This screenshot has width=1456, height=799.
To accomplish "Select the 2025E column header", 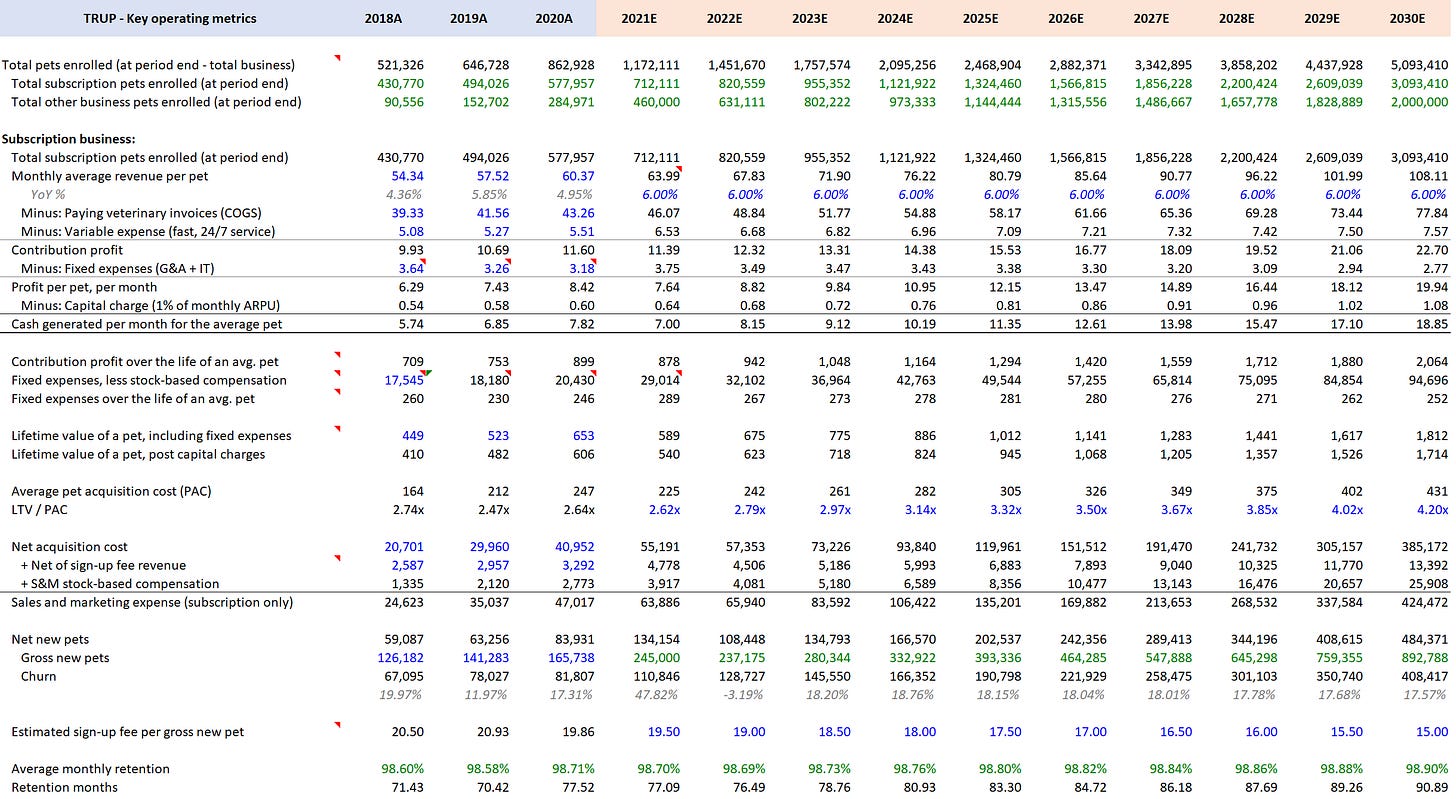I will pyautogui.click(x=981, y=18).
